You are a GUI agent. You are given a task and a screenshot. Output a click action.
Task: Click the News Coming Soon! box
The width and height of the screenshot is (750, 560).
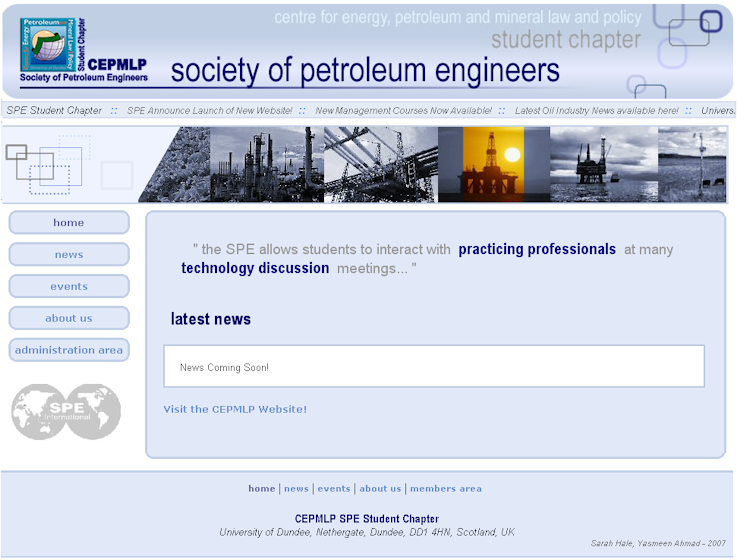[x=434, y=366]
